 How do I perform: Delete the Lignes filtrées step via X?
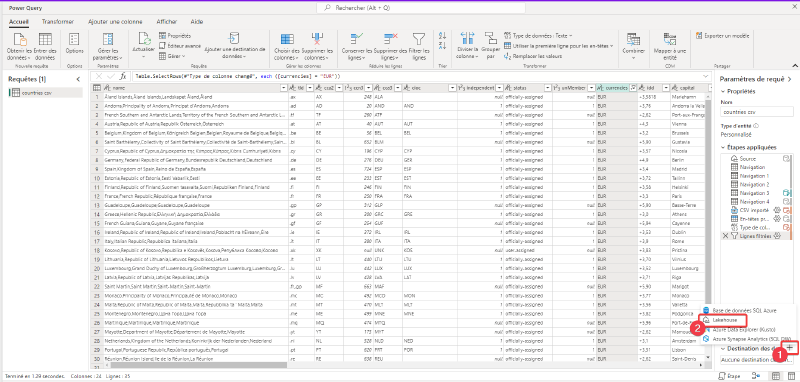click(725, 236)
